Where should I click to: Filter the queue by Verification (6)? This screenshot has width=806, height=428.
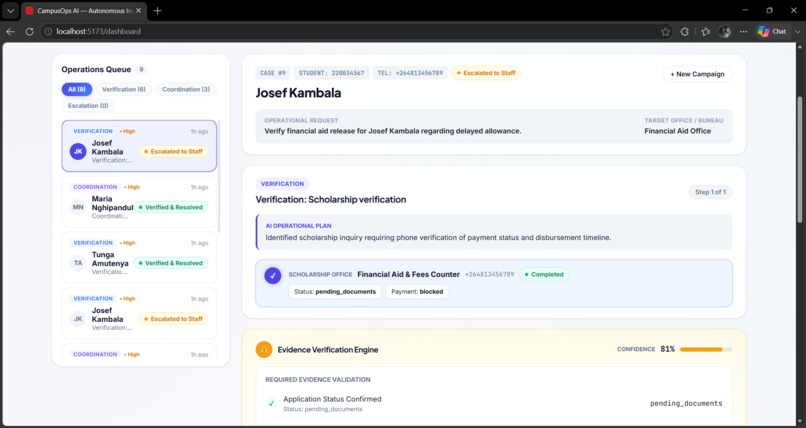coord(124,89)
